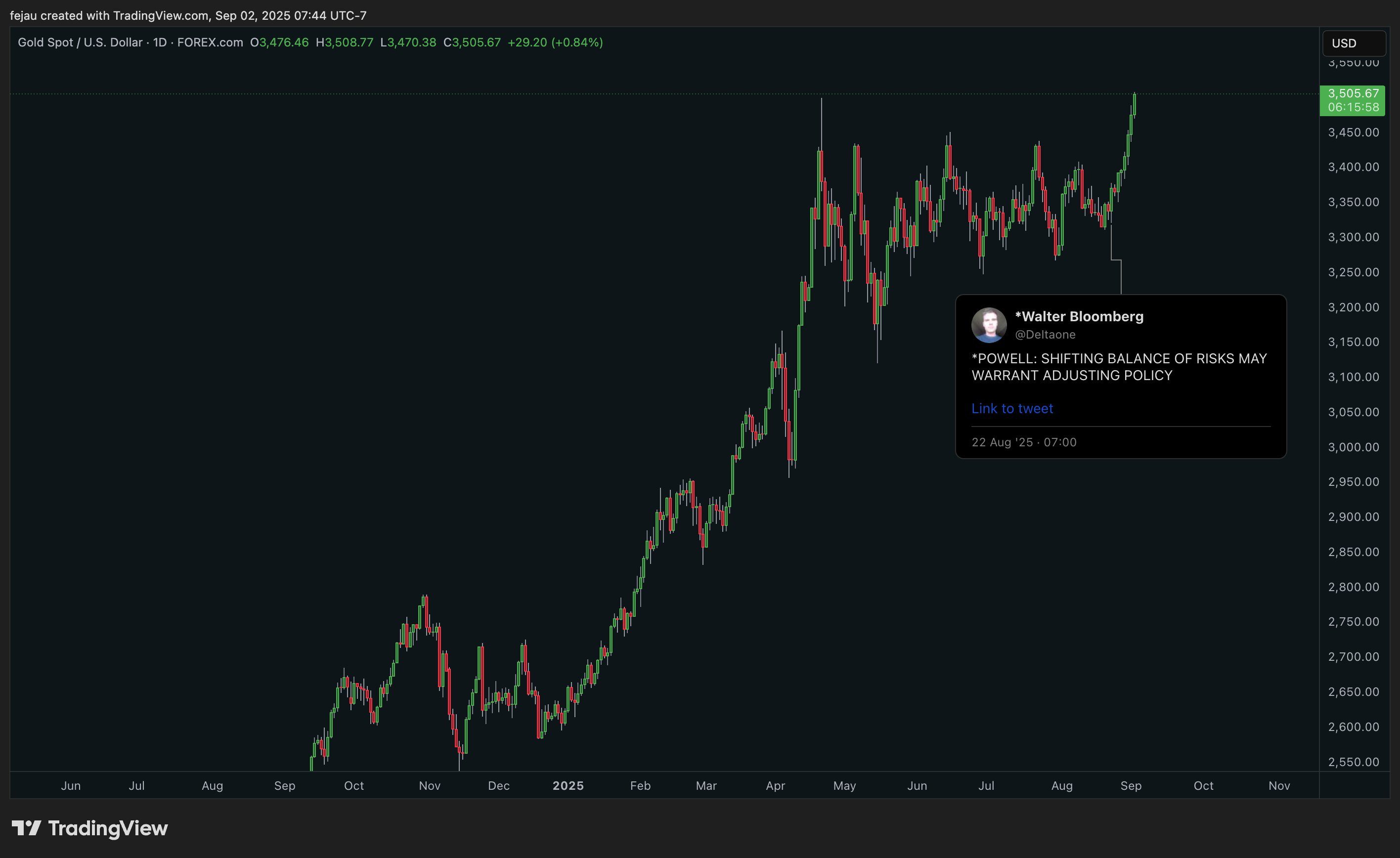Click the H3,508.77 high value in the legend
The width and height of the screenshot is (1400, 858).
(x=345, y=43)
